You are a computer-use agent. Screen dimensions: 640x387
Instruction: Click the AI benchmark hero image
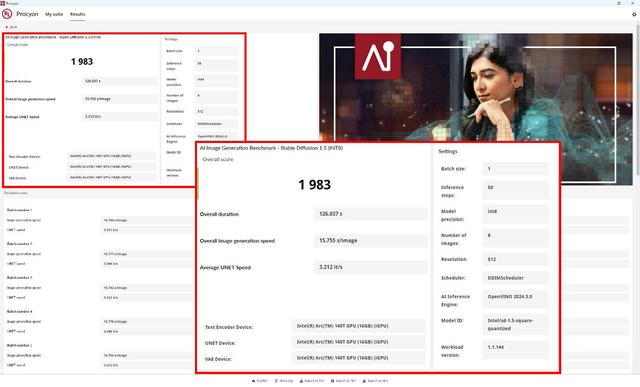(476, 109)
